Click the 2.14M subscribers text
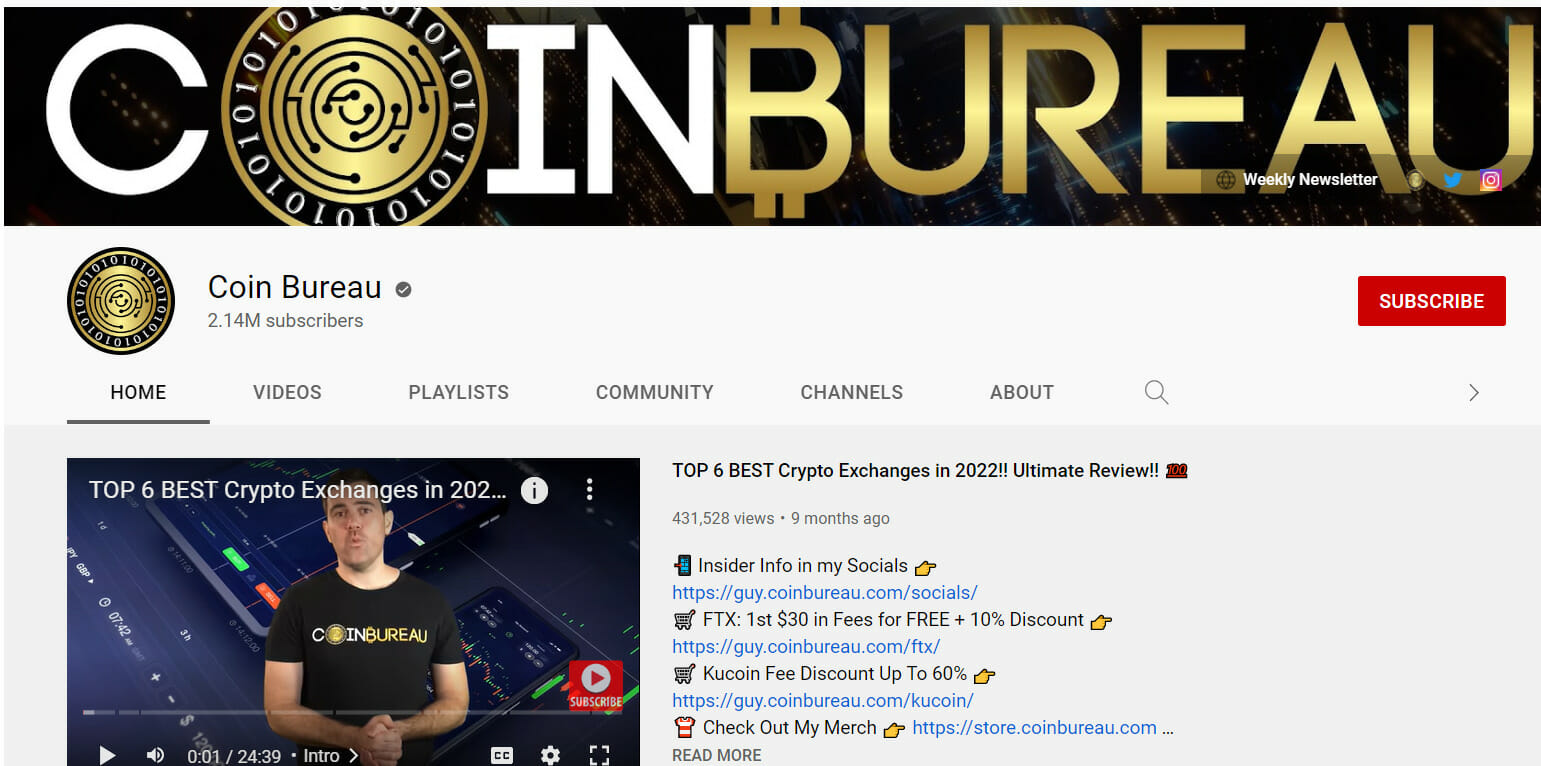Screen dimensions: 1541x766 pyautogui.click(x=285, y=321)
